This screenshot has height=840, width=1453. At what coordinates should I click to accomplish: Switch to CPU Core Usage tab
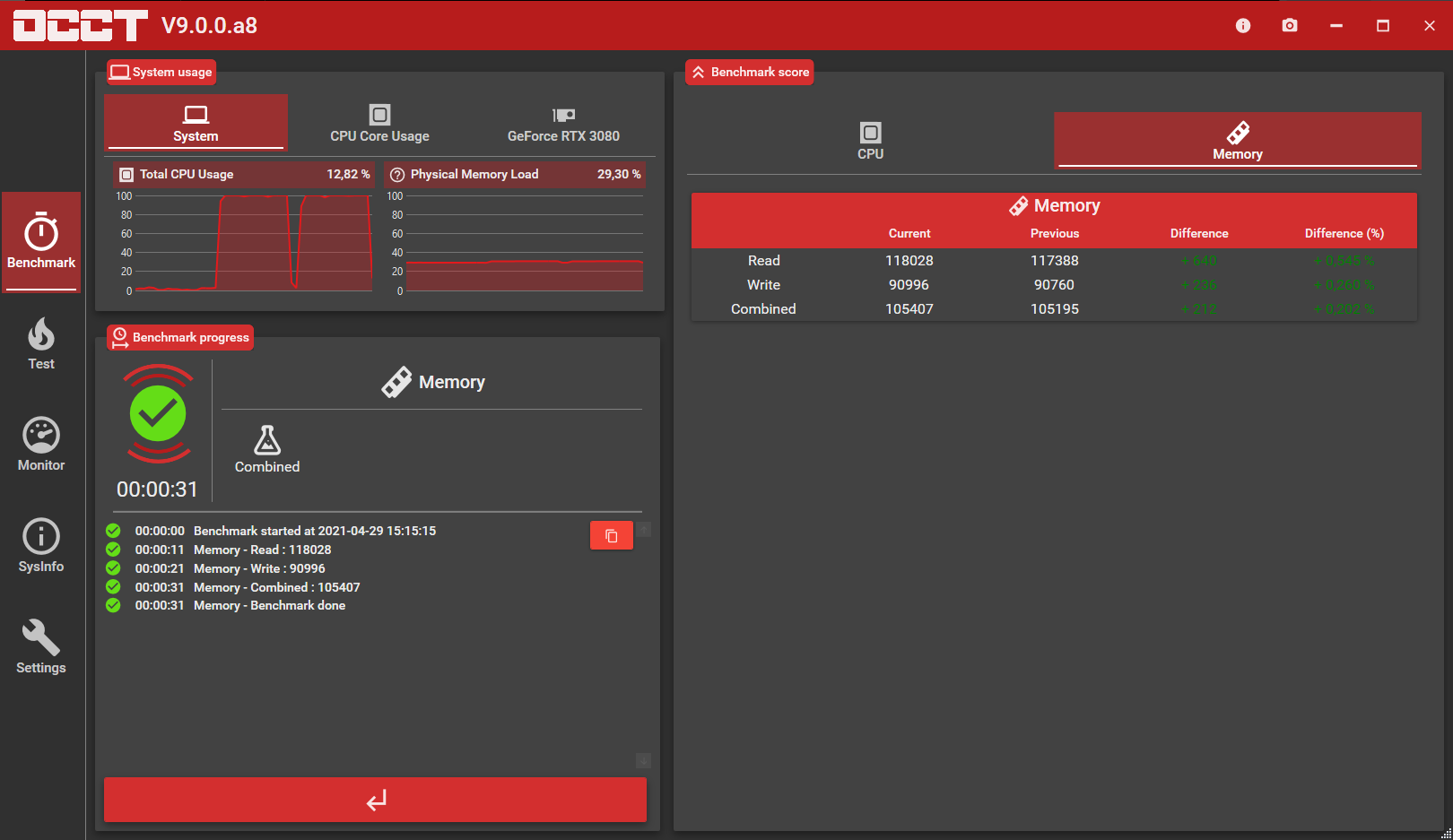[x=379, y=123]
